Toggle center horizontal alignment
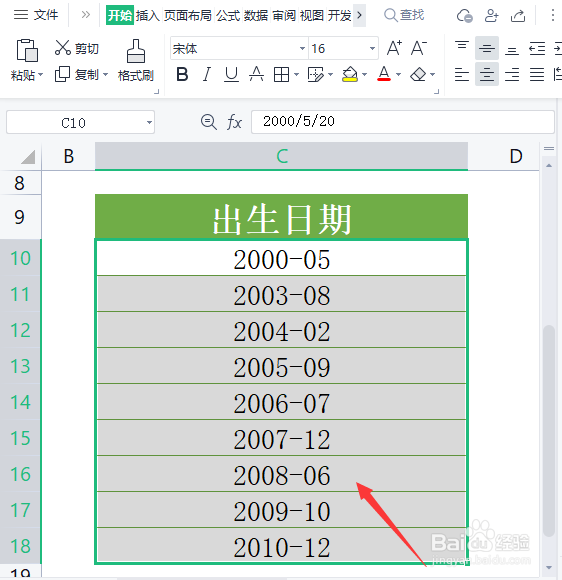This screenshot has width=562, height=580. 487,74
